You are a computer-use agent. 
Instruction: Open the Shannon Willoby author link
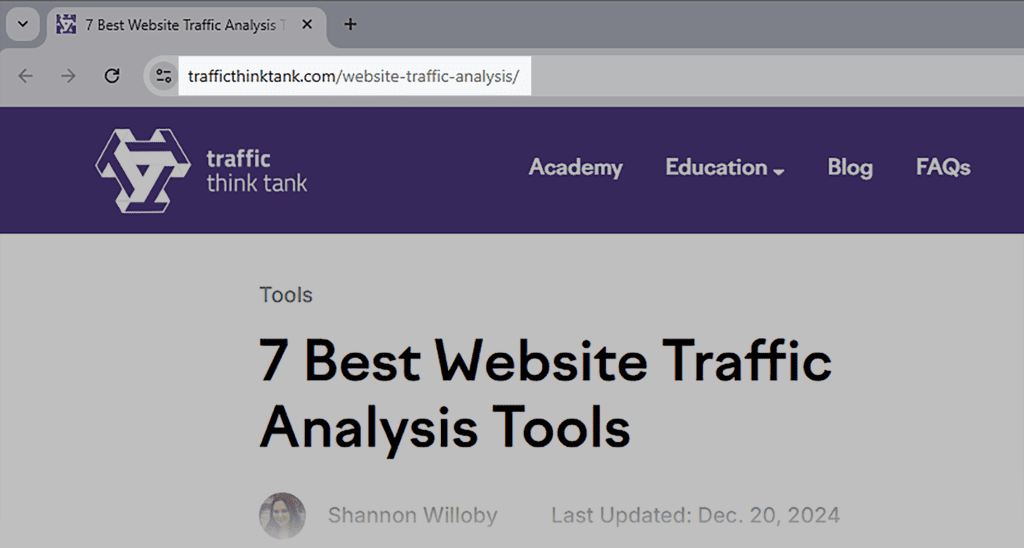(x=412, y=516)
